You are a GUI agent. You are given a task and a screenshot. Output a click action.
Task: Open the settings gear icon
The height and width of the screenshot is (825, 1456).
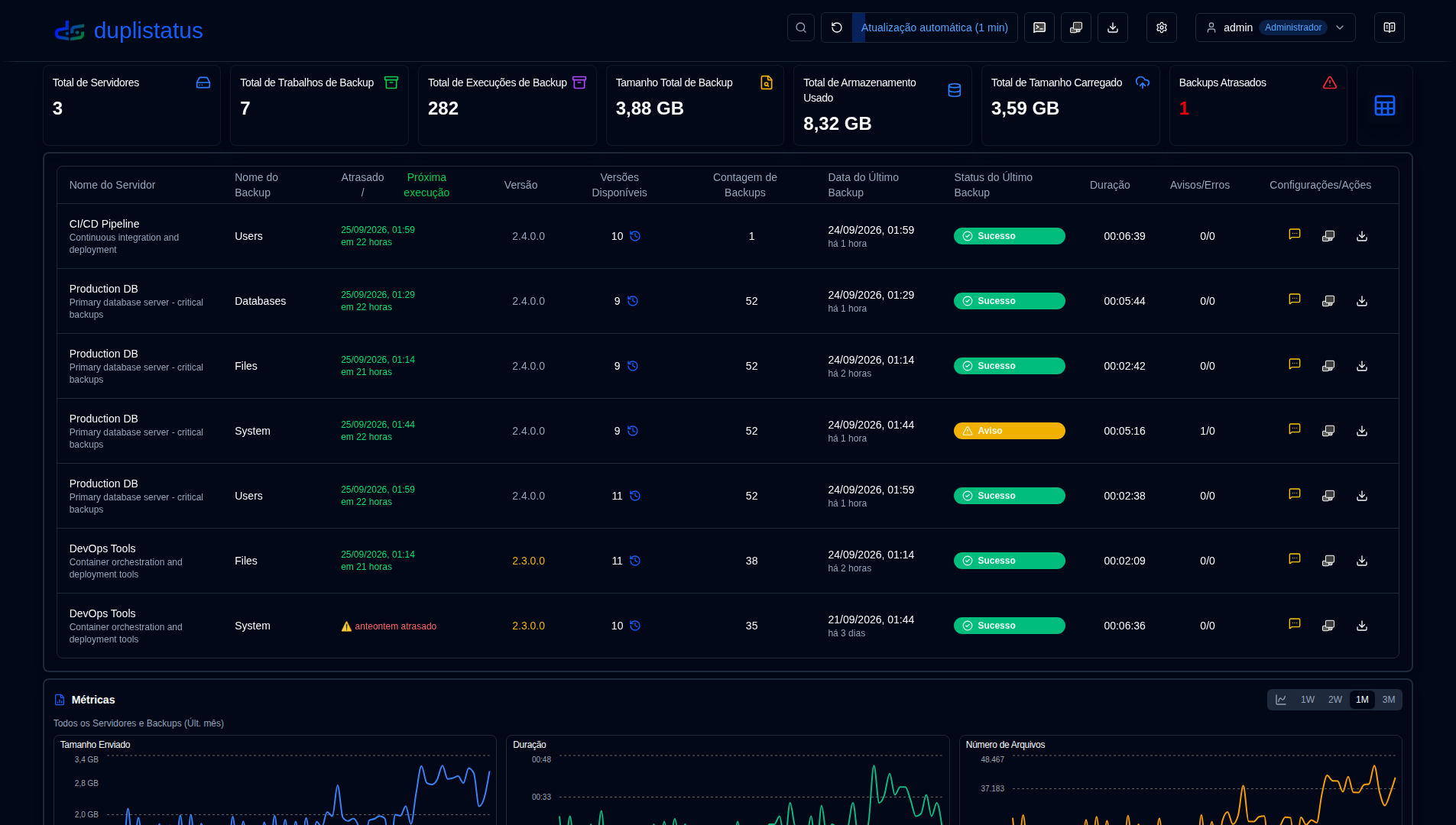[1162, 27]
